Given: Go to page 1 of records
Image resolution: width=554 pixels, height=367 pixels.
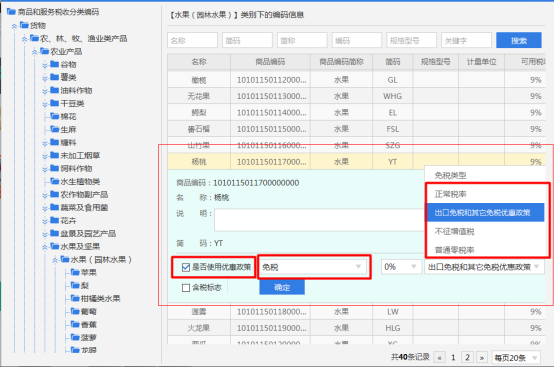Looking at the screenshot, I should pyautogui.click(x=453, y=357).
